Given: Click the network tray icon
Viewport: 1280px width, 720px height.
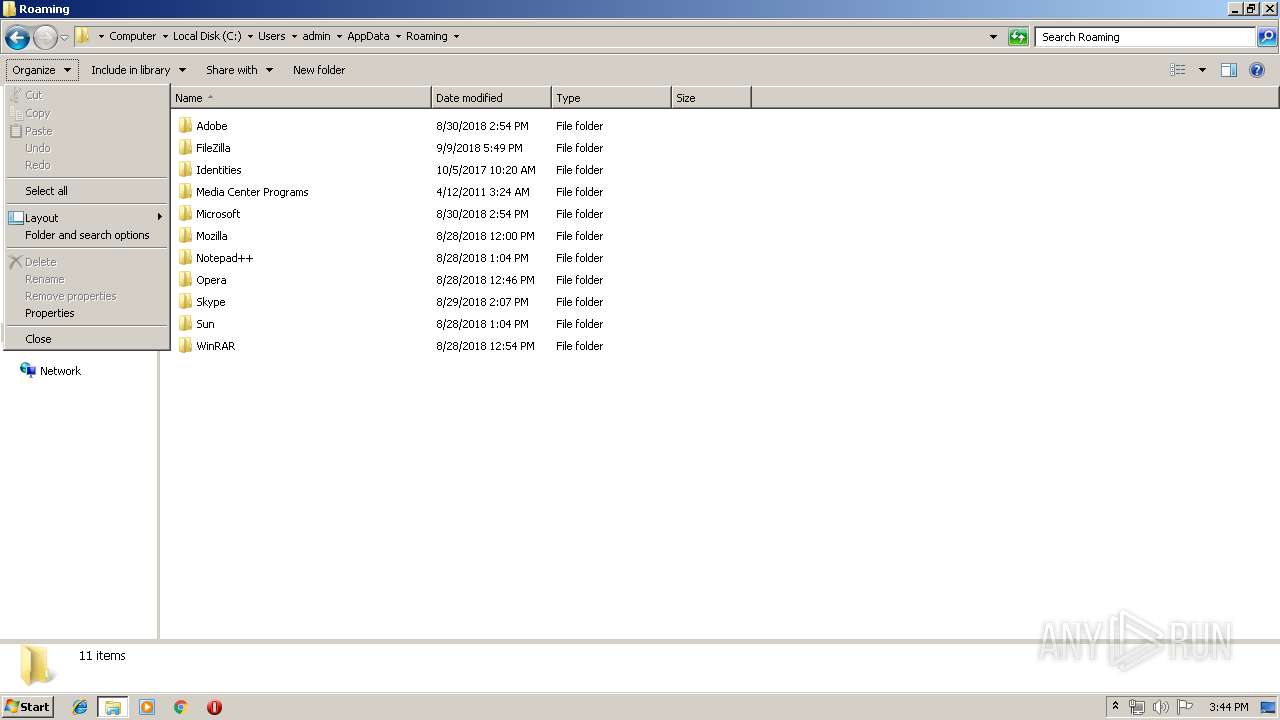Looking at the screenshot, I should (1137, 707).
